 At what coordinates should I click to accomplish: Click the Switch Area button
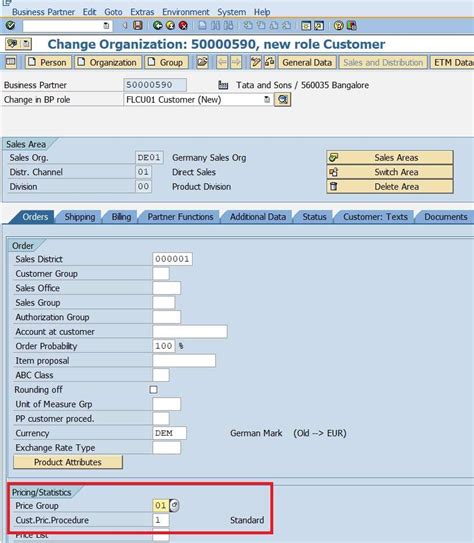click(x=390, y=172)
